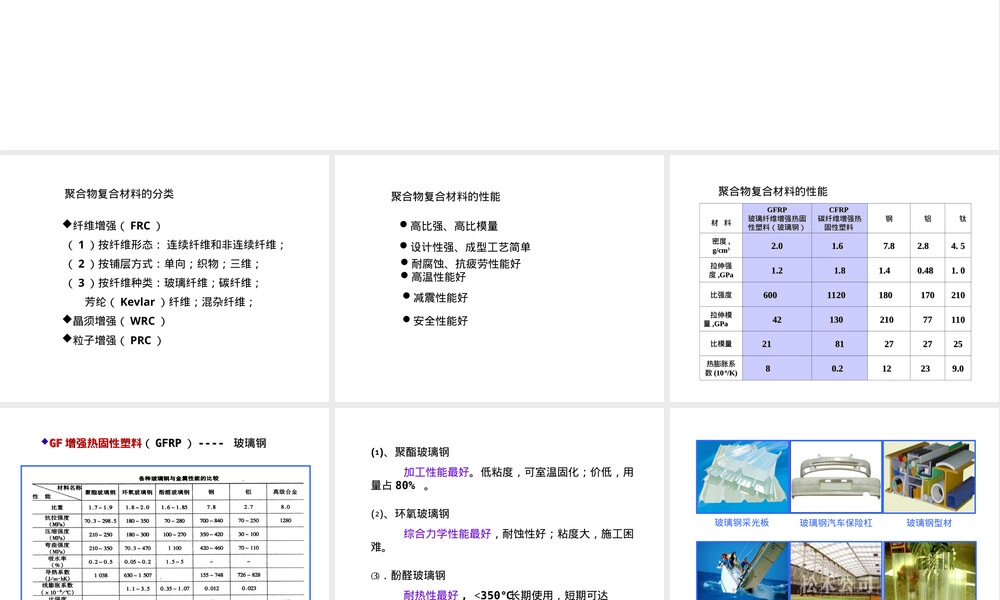Click the bullet 高比强、高比模量
The image size is (1000, 600).
point(449,226)
